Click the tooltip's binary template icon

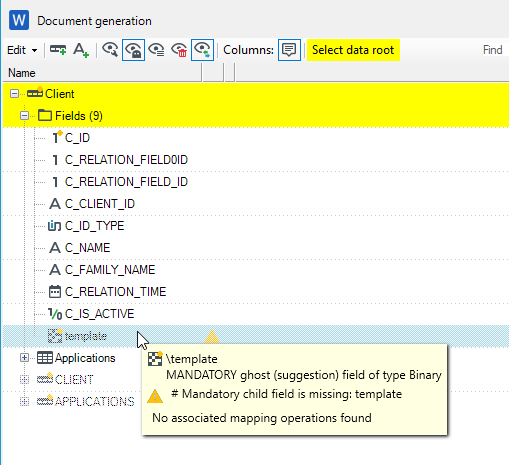click(155, 358)
